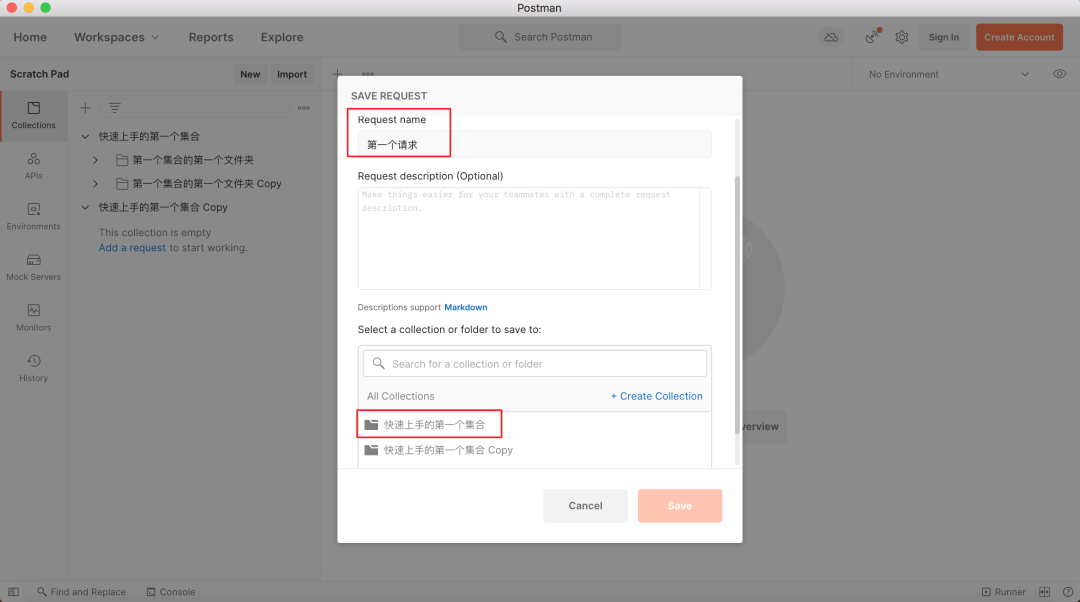Image resolution: width=1080 pixels, height=602 pixels.
Task: Open the Runner from status bar
Action: (1004, 592)
